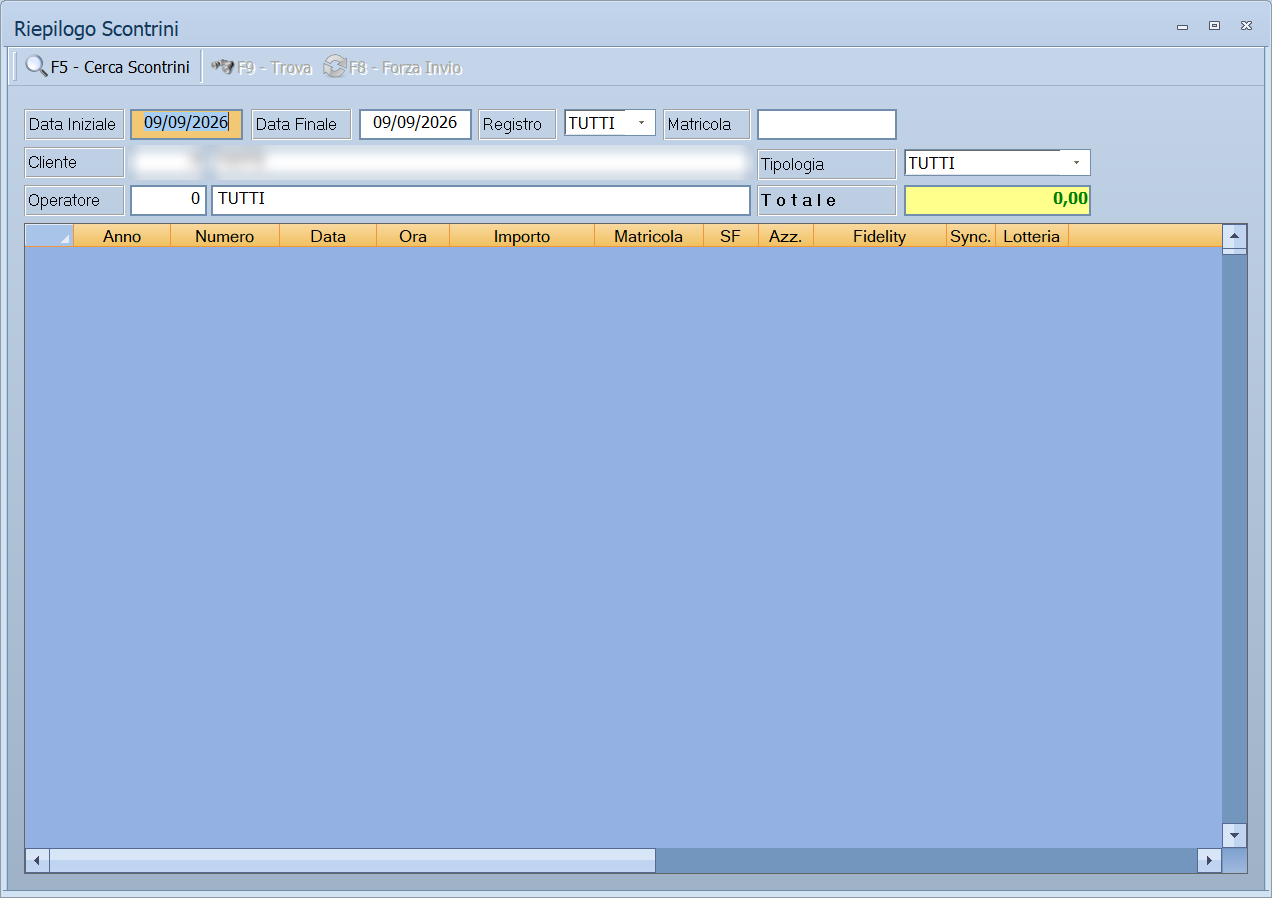This screenshot has width=1272, height=898.
Task: Click the Operatore code field showing 0
Action: [168, 200]
